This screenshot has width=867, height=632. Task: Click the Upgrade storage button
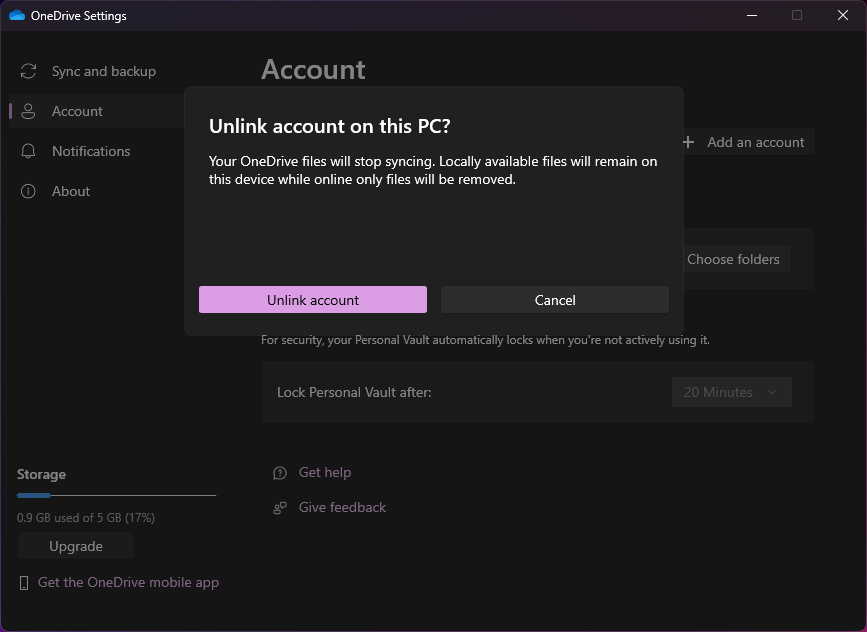tap(76, 546)
